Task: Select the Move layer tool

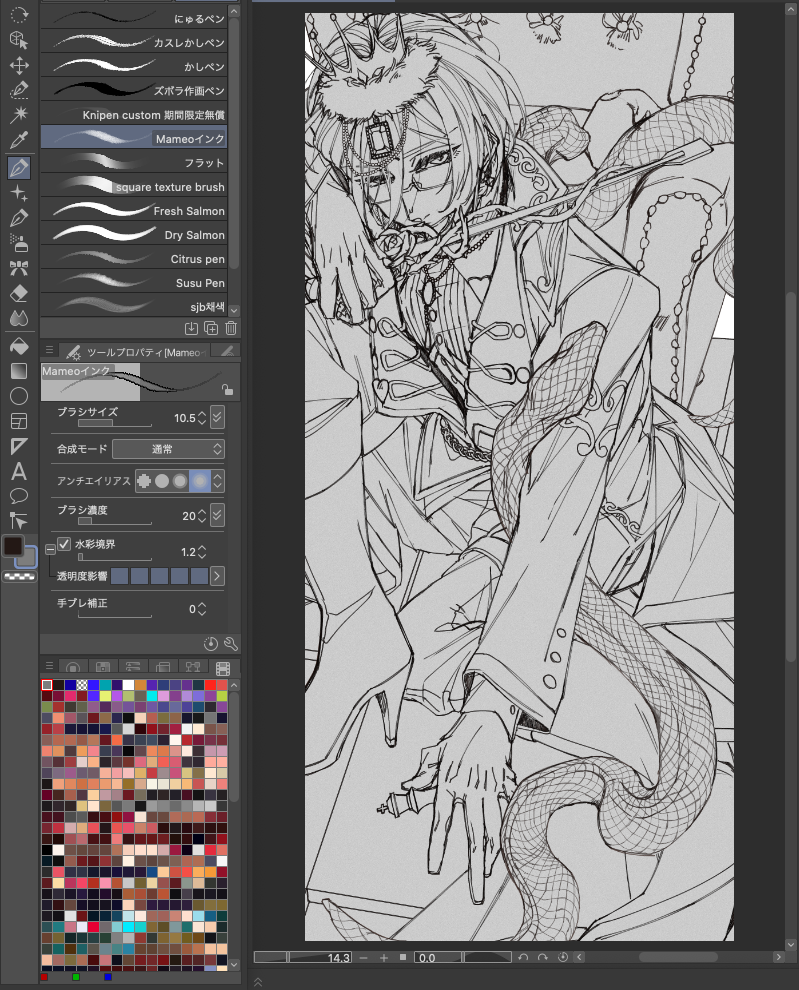Action: click(x=19, y=65)
